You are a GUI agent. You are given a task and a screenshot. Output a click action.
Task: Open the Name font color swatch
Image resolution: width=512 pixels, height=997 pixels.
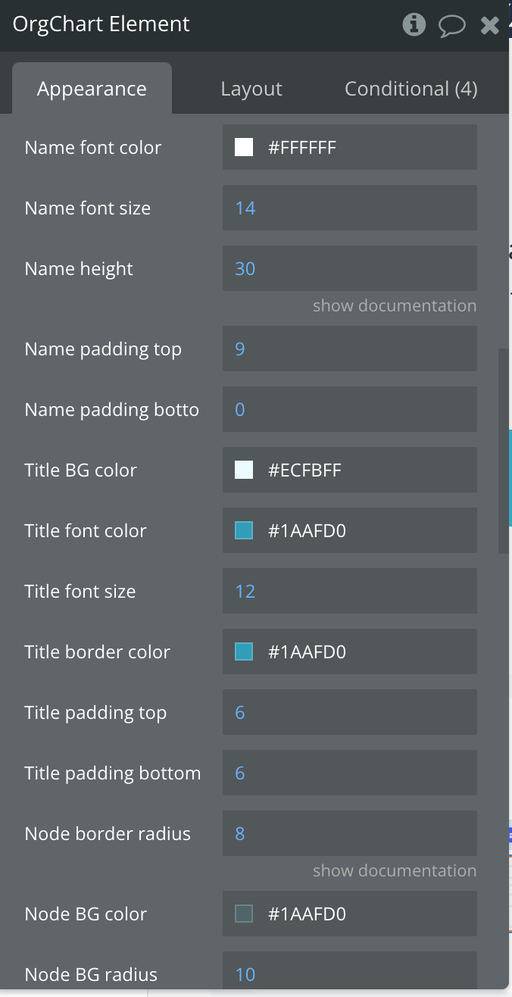coord(244,148)
